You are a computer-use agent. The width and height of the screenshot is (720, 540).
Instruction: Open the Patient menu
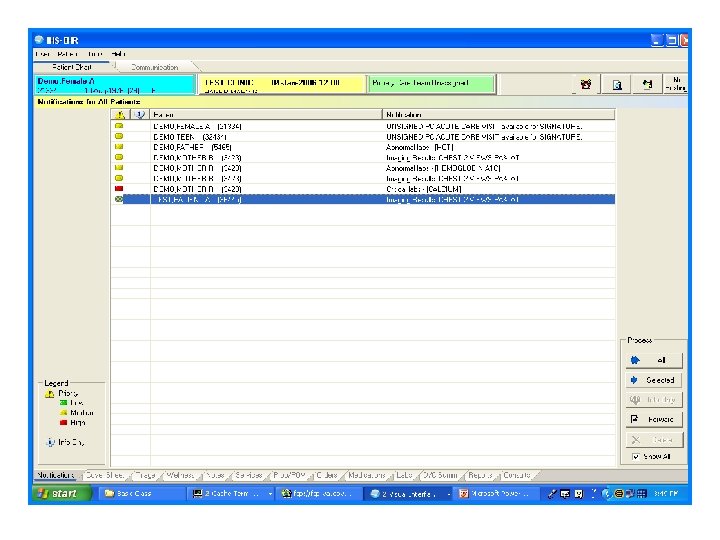tap(67, 54)
